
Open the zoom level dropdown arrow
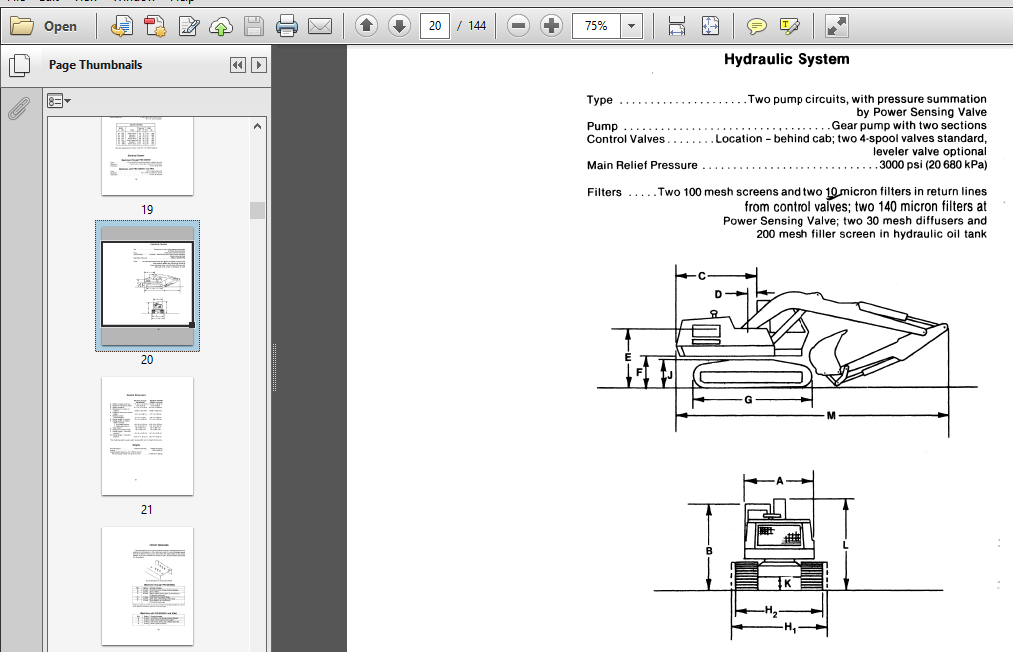[631, 26]
